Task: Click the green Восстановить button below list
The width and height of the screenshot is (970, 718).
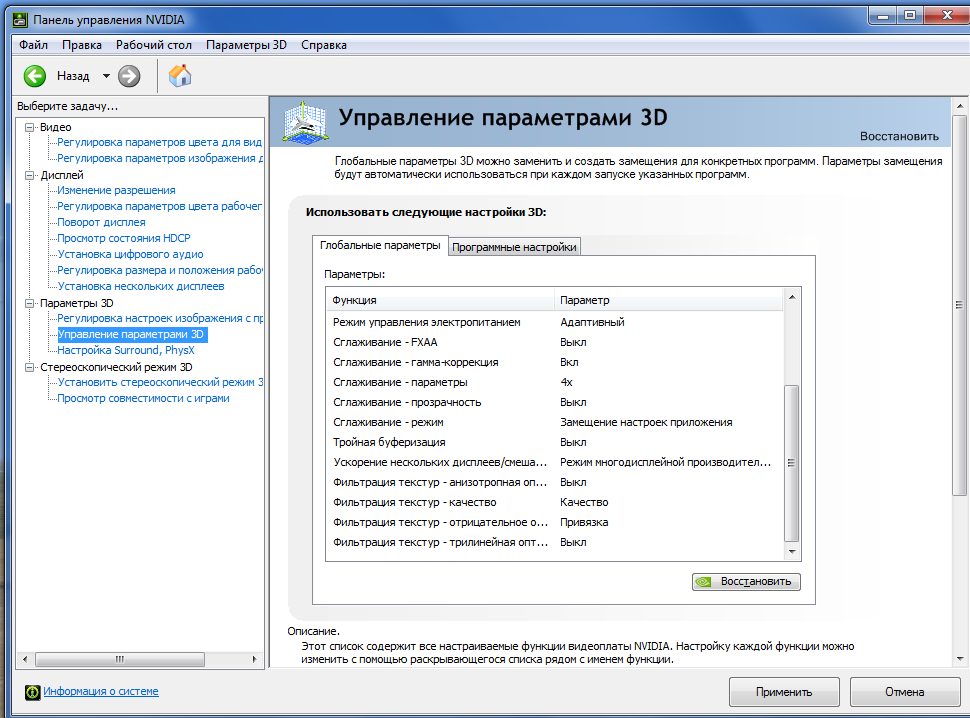Action: (x=746, y=582)
